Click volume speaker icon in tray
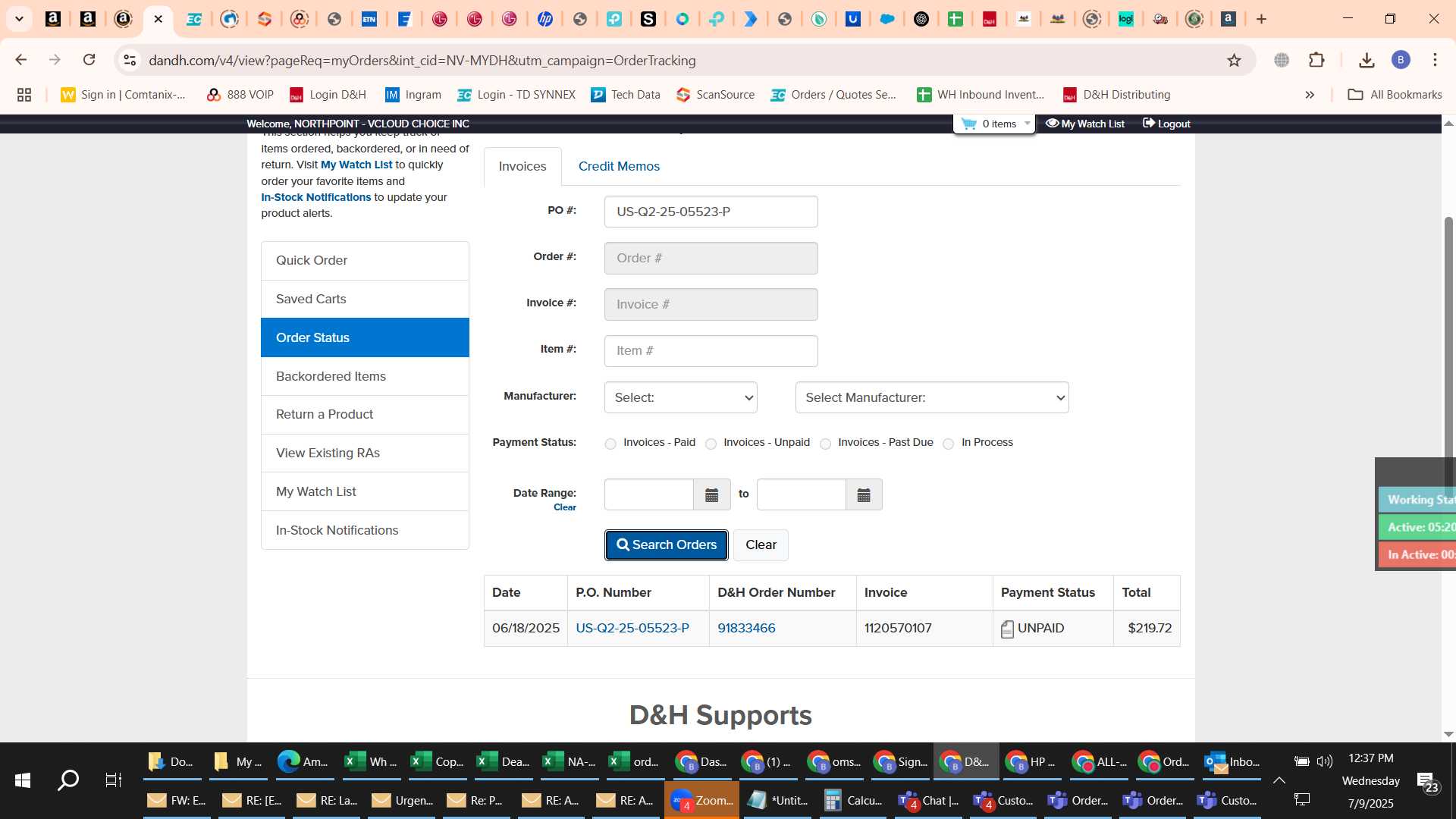 (1325, 761)
